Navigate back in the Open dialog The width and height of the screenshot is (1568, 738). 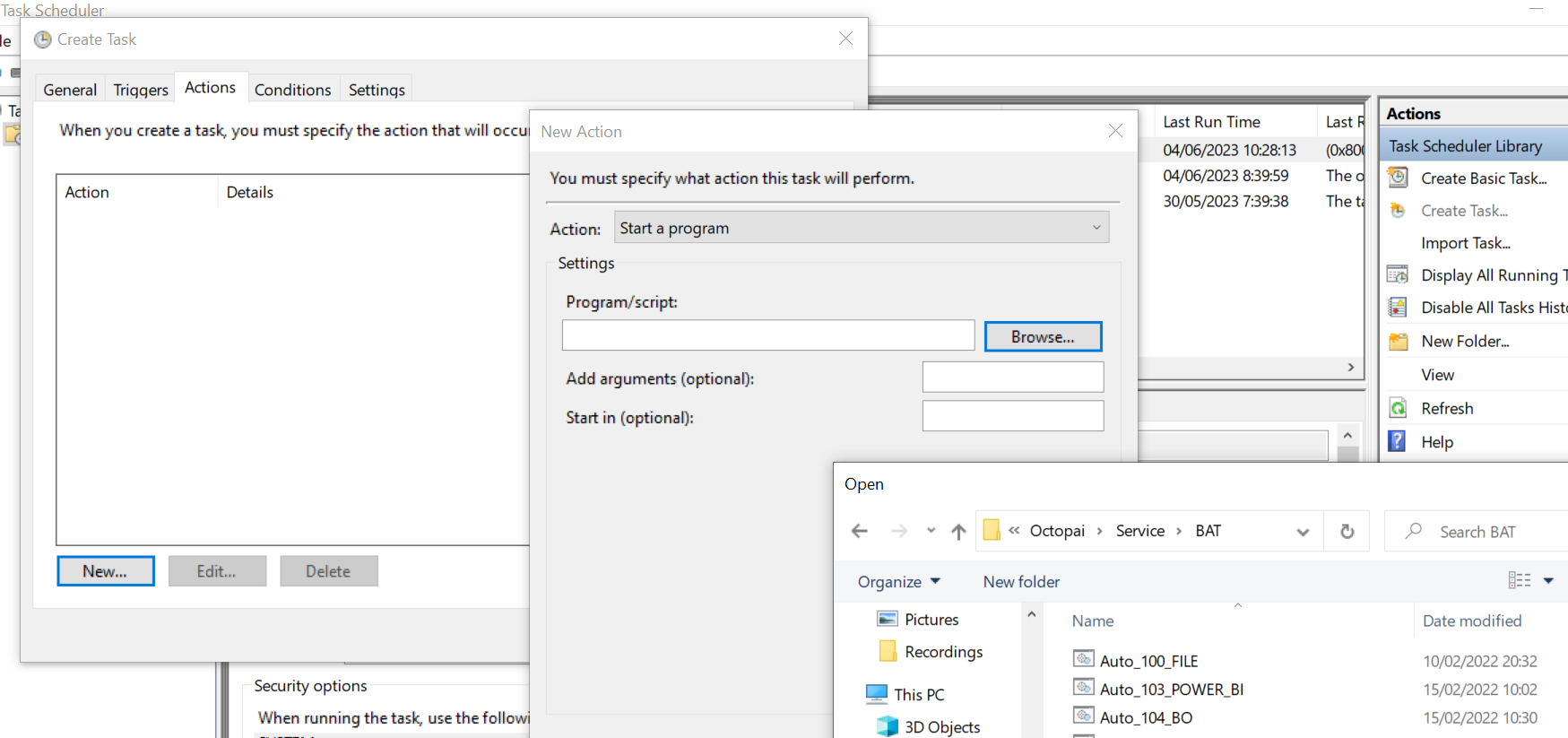(859, 532)
